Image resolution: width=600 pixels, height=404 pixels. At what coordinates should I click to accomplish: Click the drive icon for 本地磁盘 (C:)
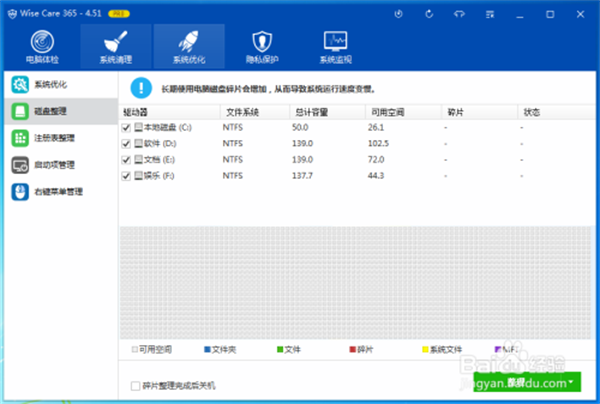(139, 127)
